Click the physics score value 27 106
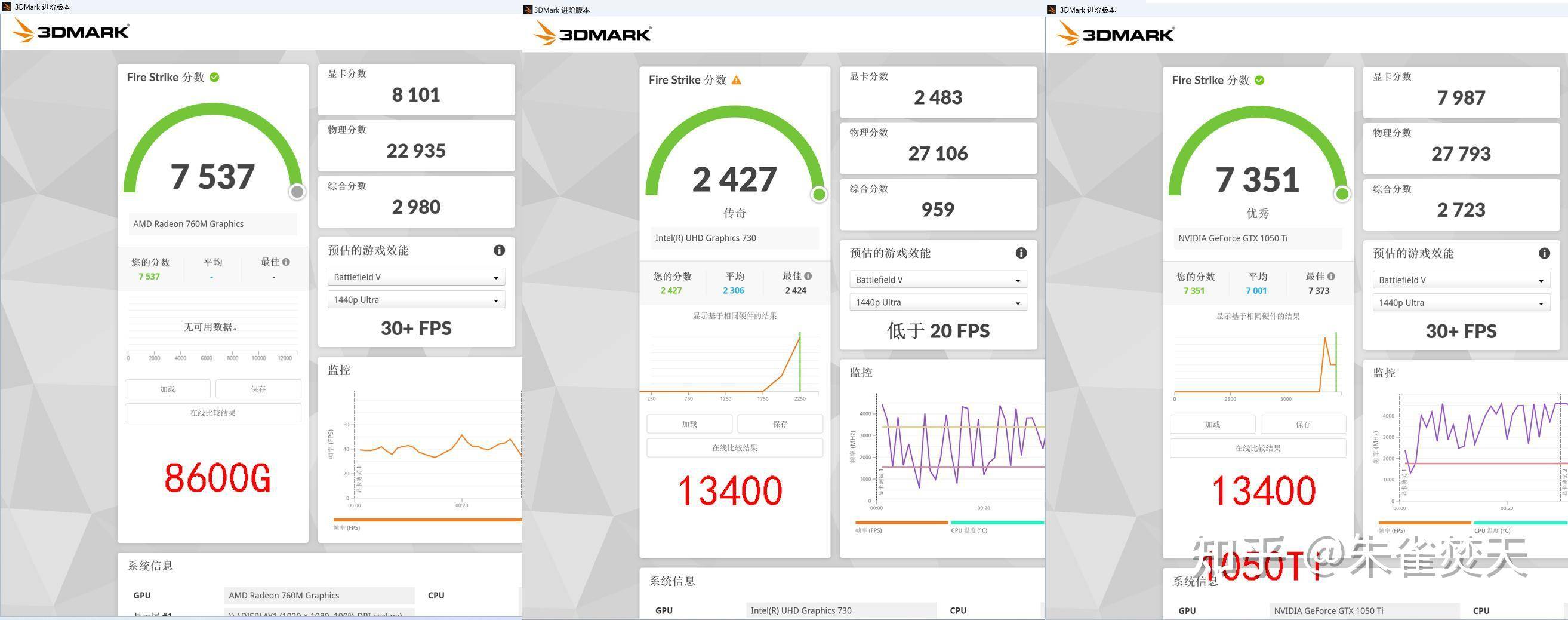 click(x=938, y=153)
